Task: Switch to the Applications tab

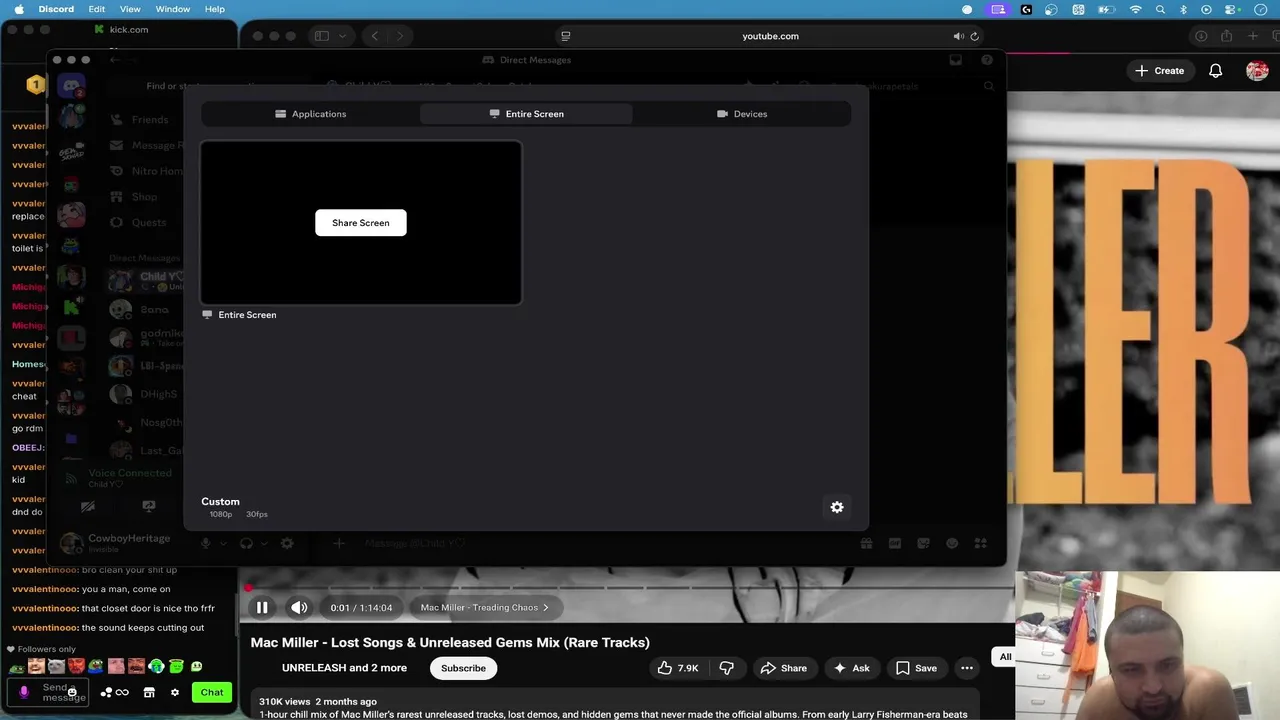Action: (x=311, y=114)
